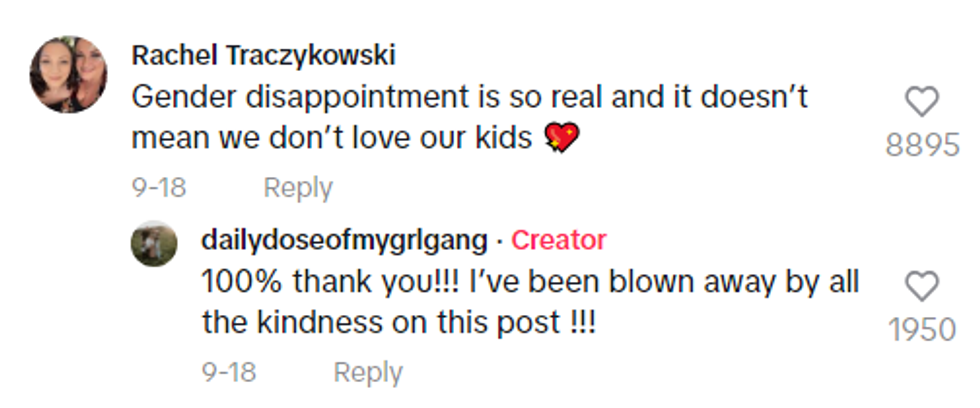Go to the dailydoseofmygrlgang username link

pyautogui.click(x=345, y=240)
